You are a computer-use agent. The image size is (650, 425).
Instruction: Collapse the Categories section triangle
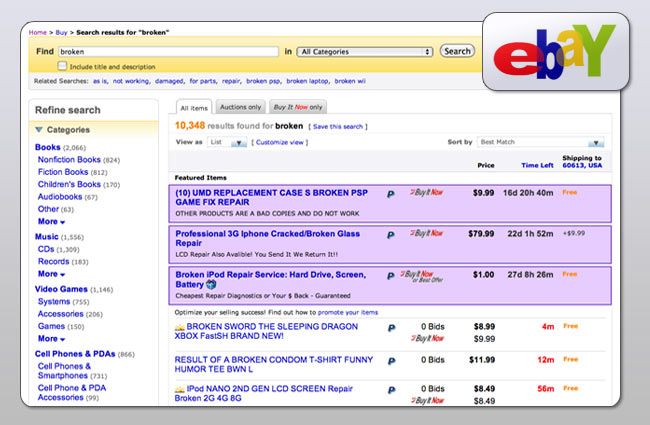click(39, 130)
